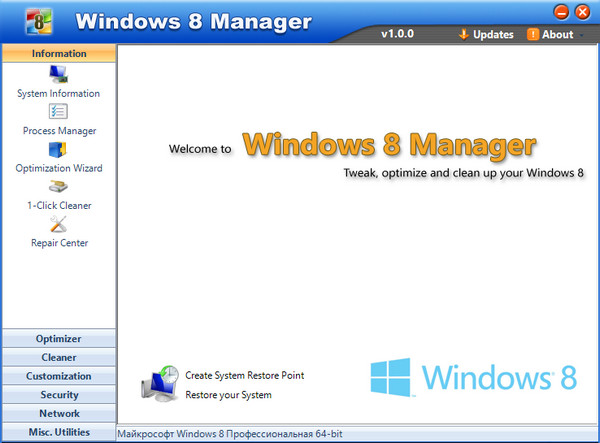Select the Information tab
This screenshot has height=443, width=600.
59,53
